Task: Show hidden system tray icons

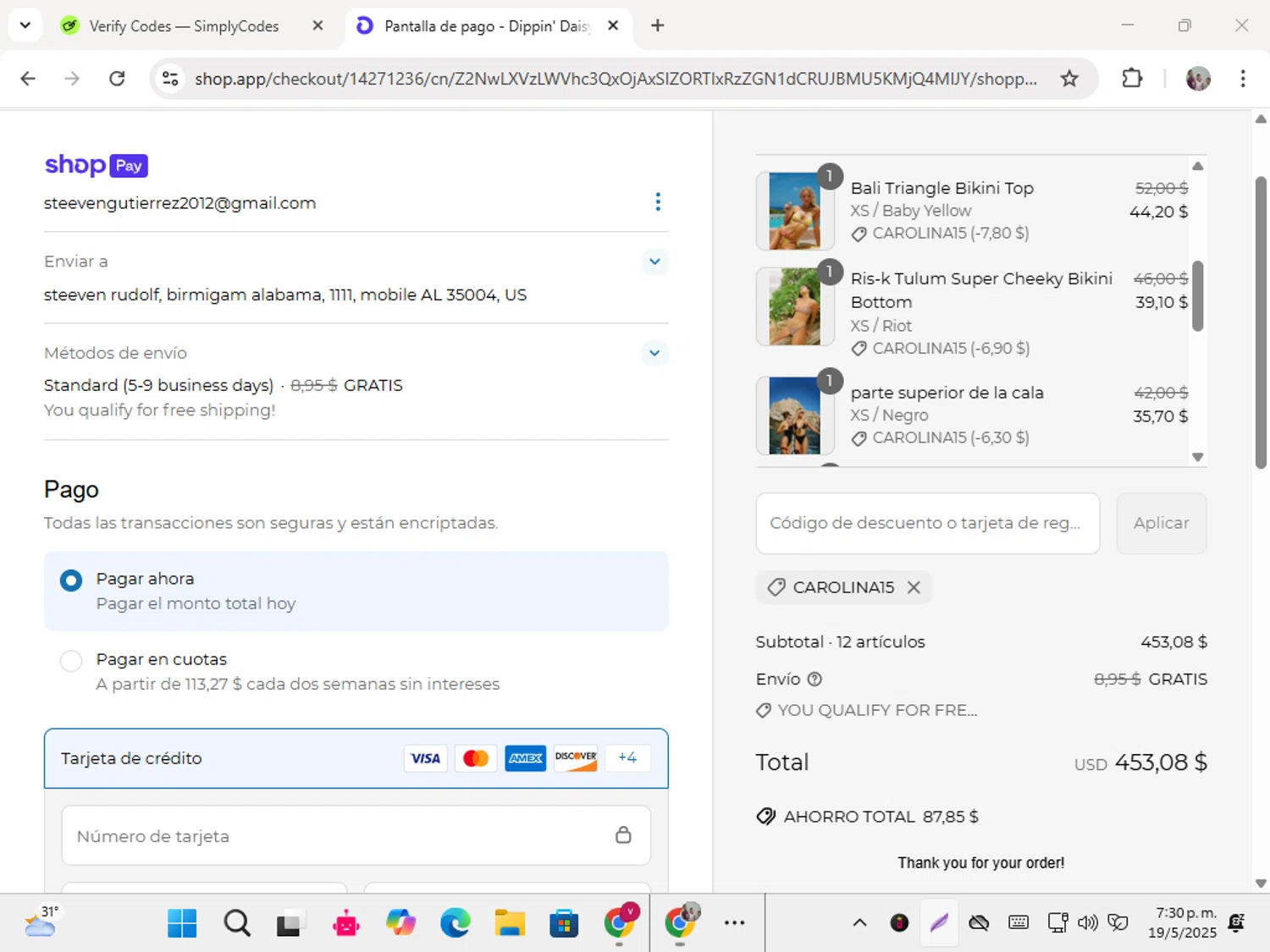Action: (x=859, y=923)
